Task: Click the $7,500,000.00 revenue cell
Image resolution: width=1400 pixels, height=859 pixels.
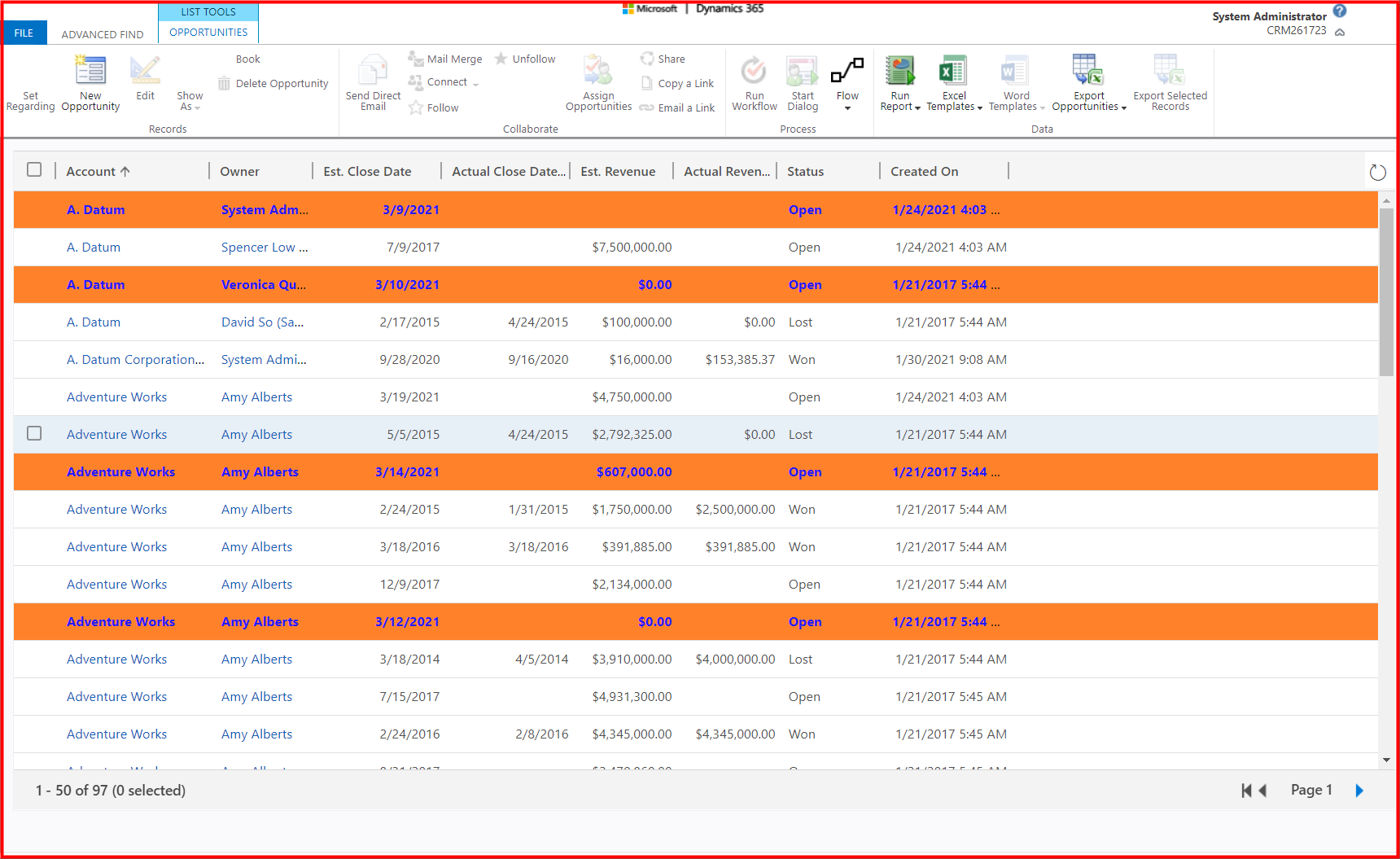Action: tap(632, 247)
